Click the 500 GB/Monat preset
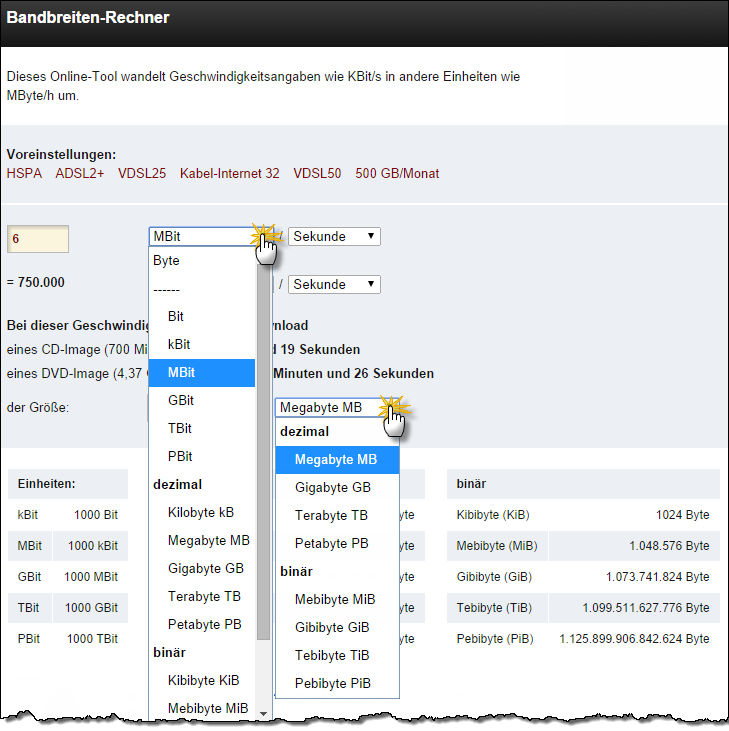 coord(397,173)
